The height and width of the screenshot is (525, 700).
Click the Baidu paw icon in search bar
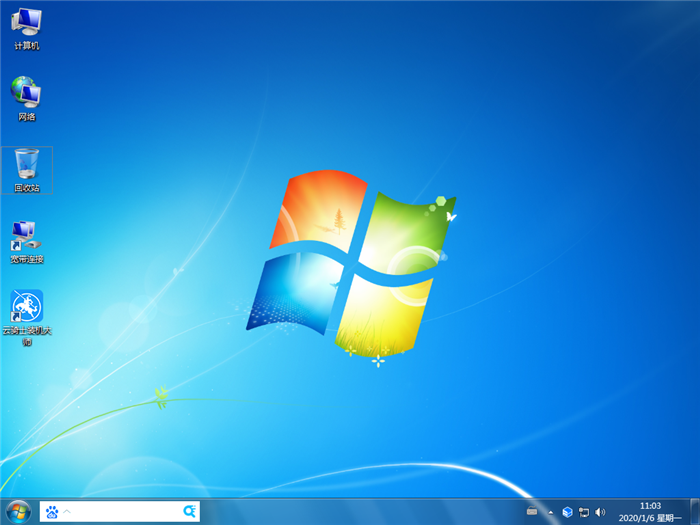tap(52, 512)
